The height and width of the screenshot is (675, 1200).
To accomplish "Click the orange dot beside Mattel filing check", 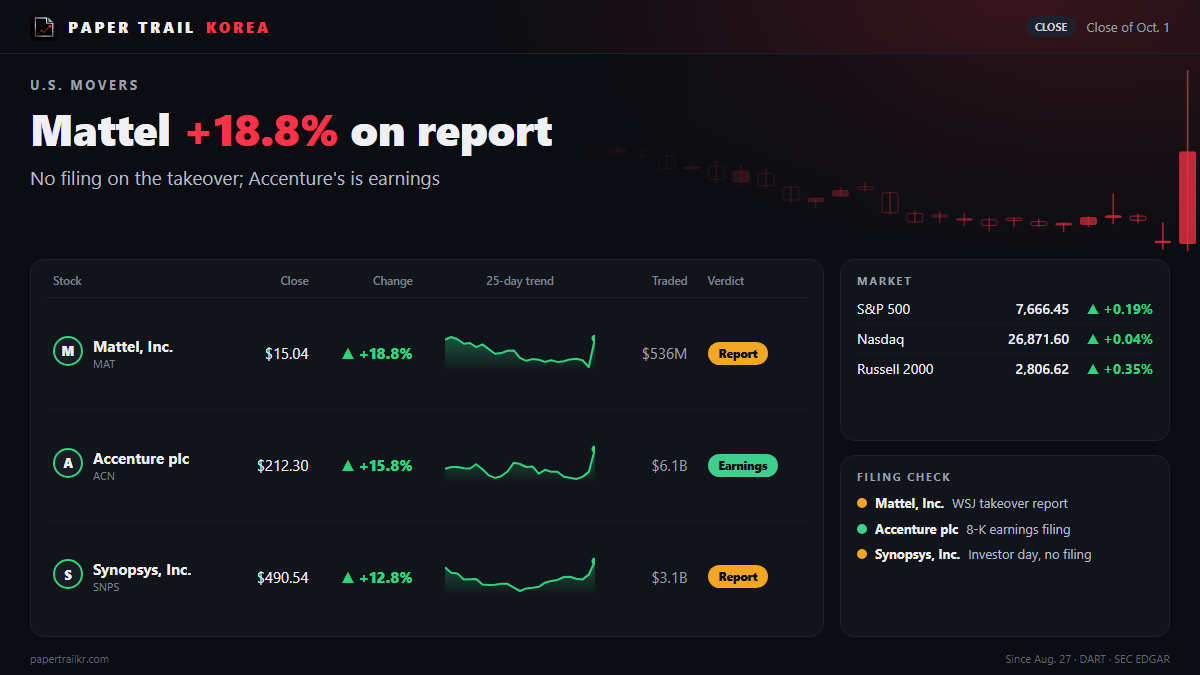I will click(x=862, y=504).
